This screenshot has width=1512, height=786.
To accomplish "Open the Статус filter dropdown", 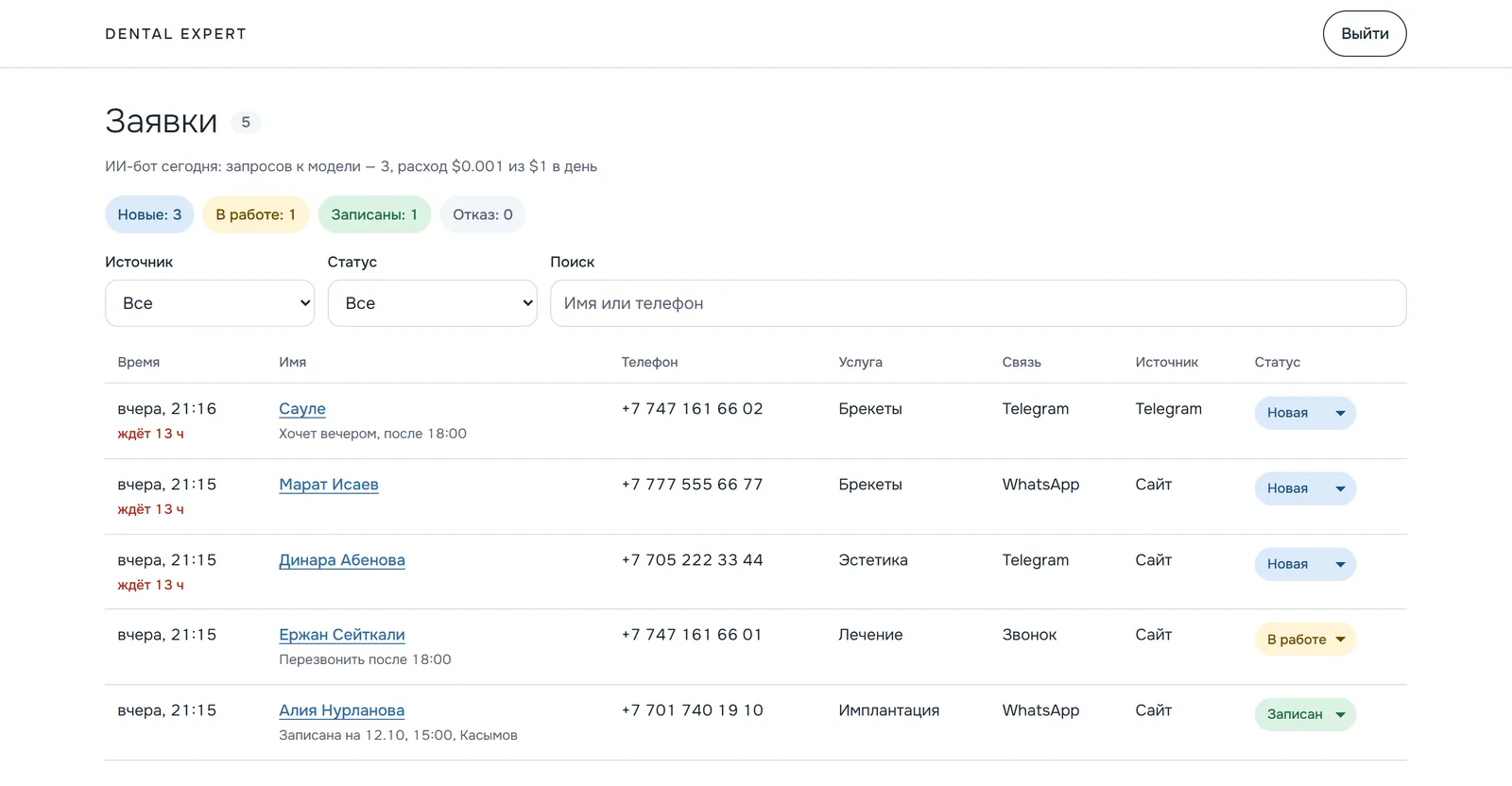I will coord(433,303).
